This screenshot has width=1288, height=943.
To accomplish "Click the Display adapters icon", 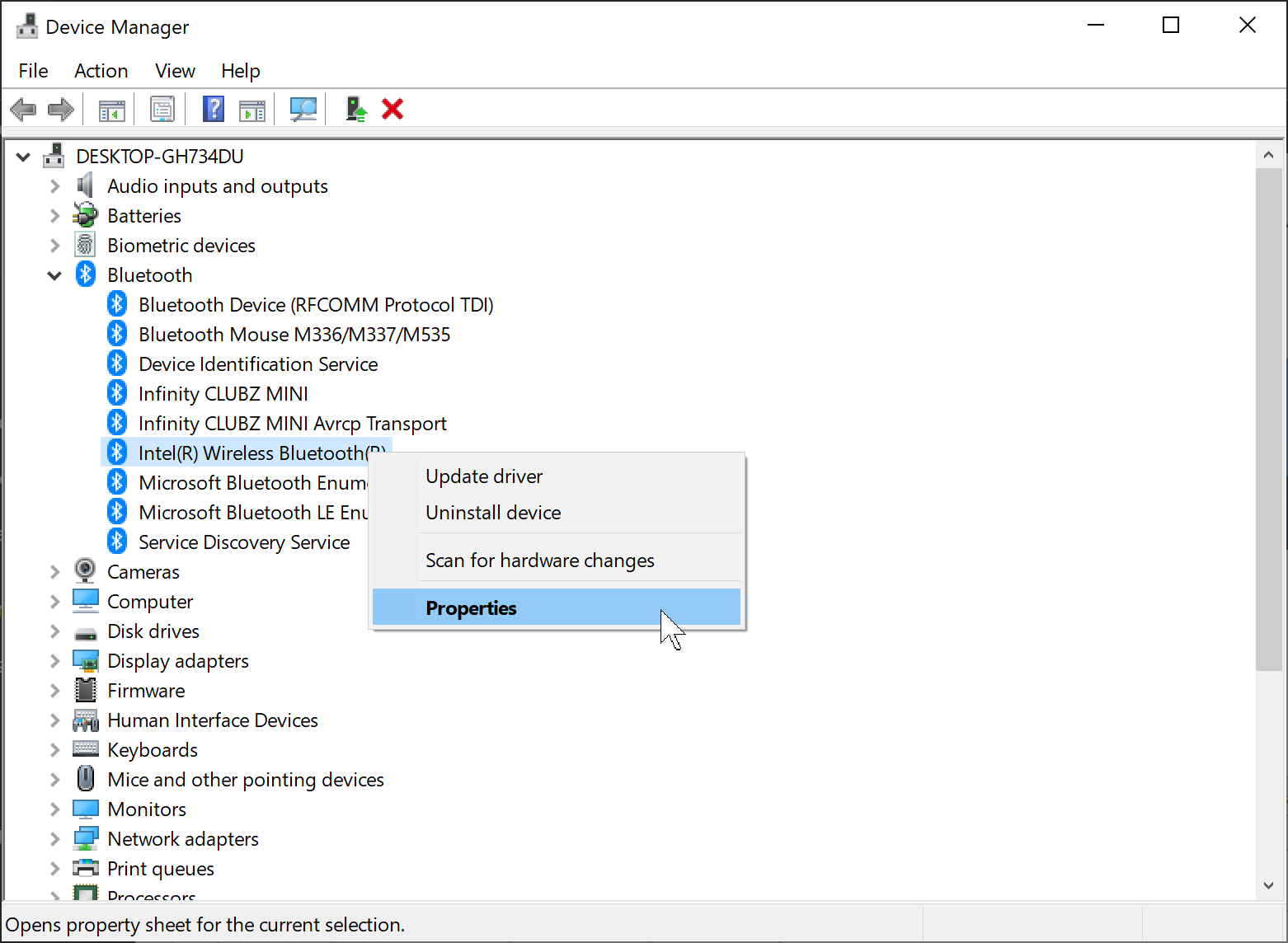I will pos(86,660).
